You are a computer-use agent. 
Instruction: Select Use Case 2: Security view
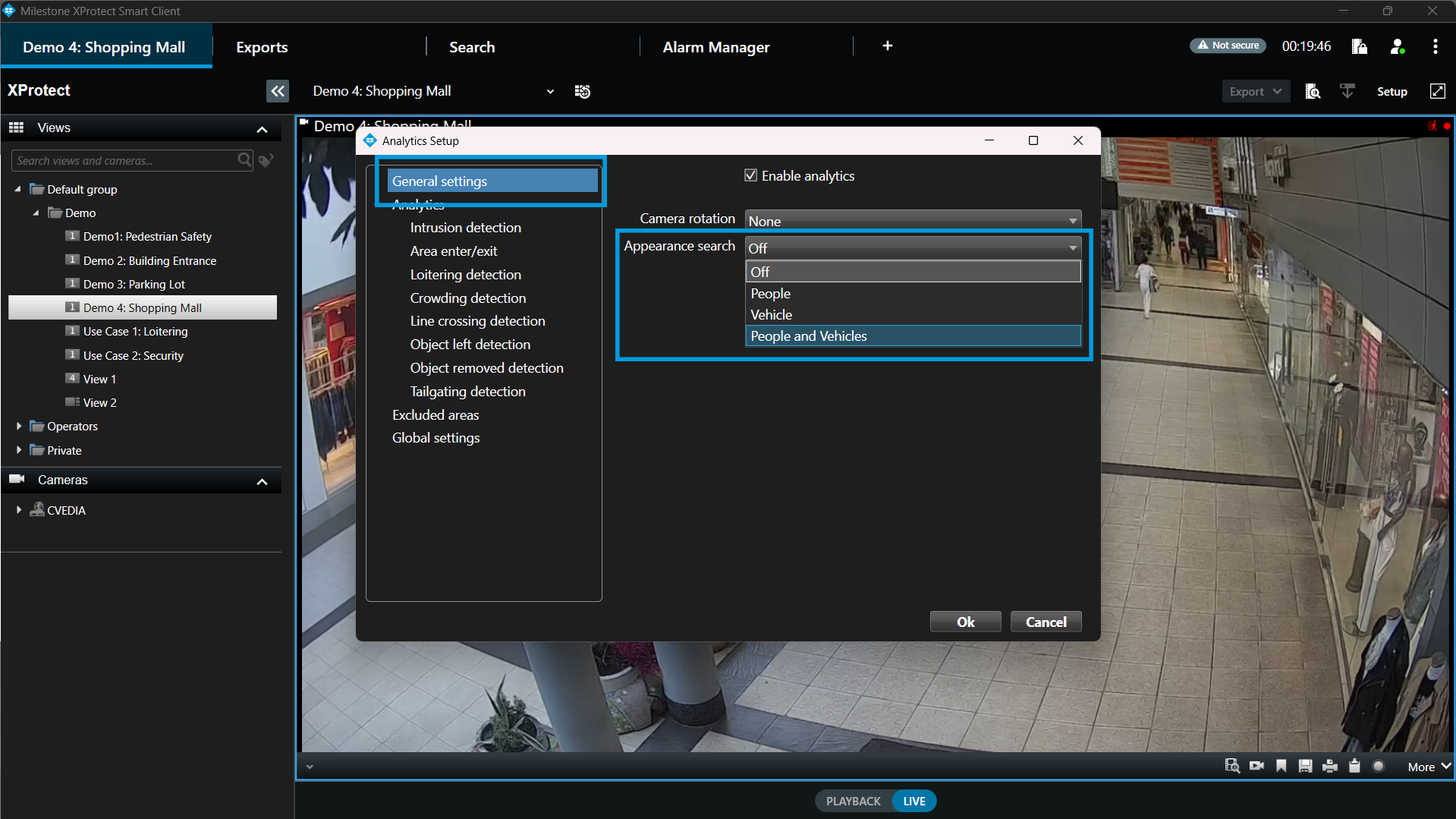coord(133,355)
